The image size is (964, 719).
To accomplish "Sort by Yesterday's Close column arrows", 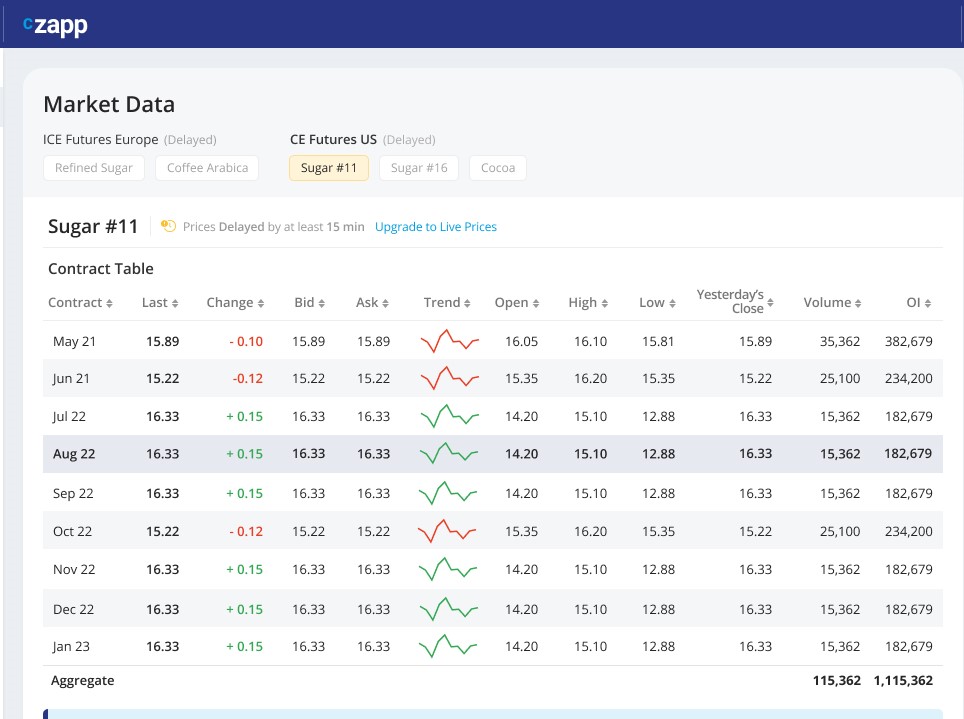I will (x=770, y=302).
